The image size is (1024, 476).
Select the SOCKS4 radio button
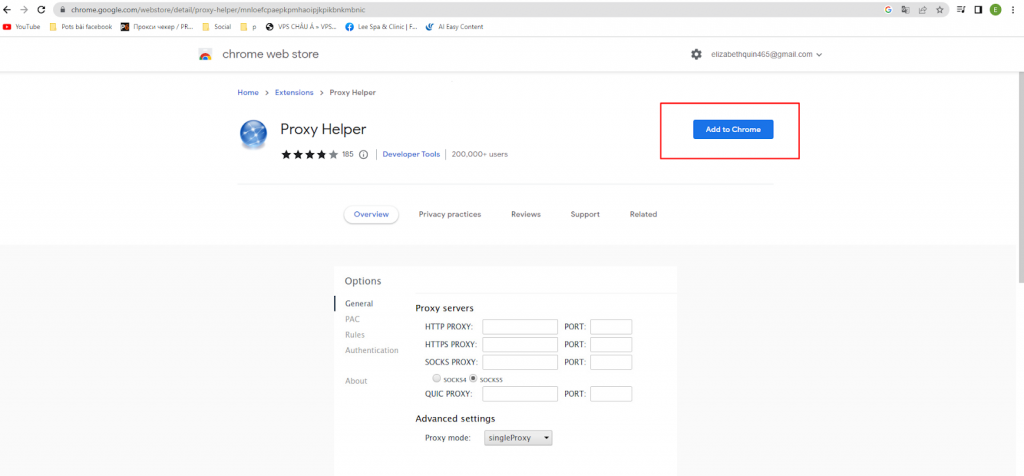(x=436, y=378)
